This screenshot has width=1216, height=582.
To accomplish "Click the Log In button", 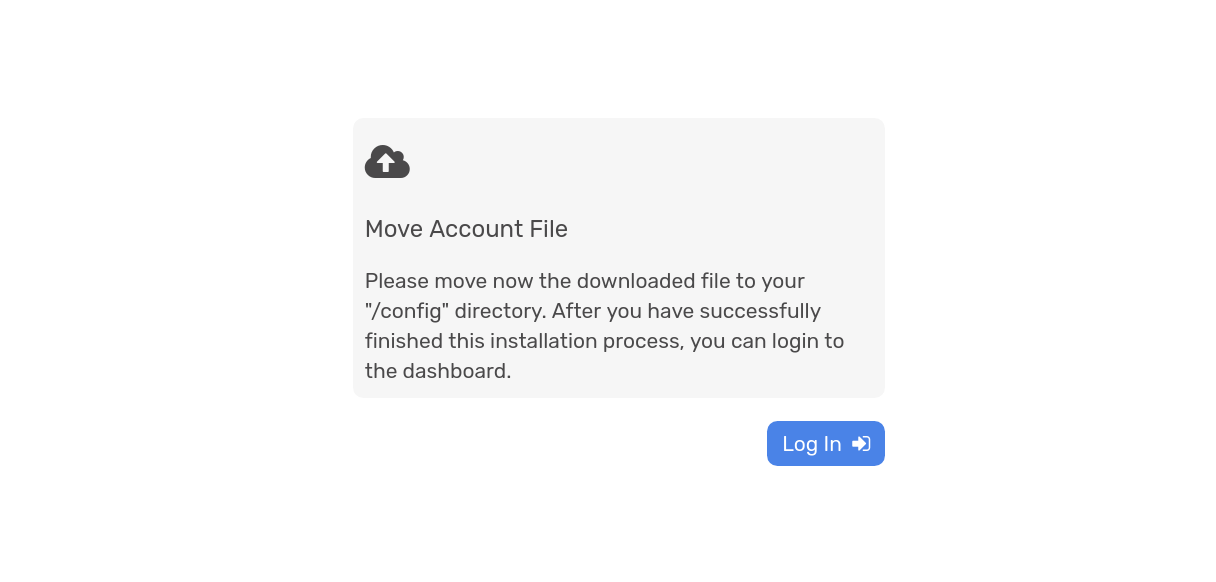I will (x=825, y=443).
